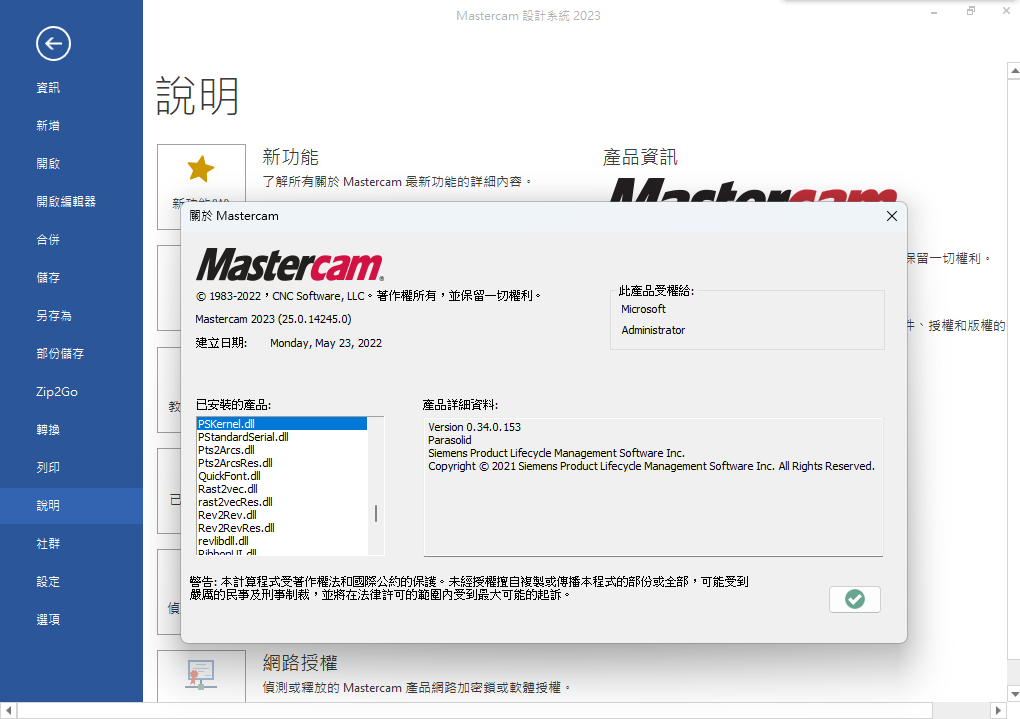Select Rast2vec.dll in the list
1020x719 pixels.
tap(282, 489)
